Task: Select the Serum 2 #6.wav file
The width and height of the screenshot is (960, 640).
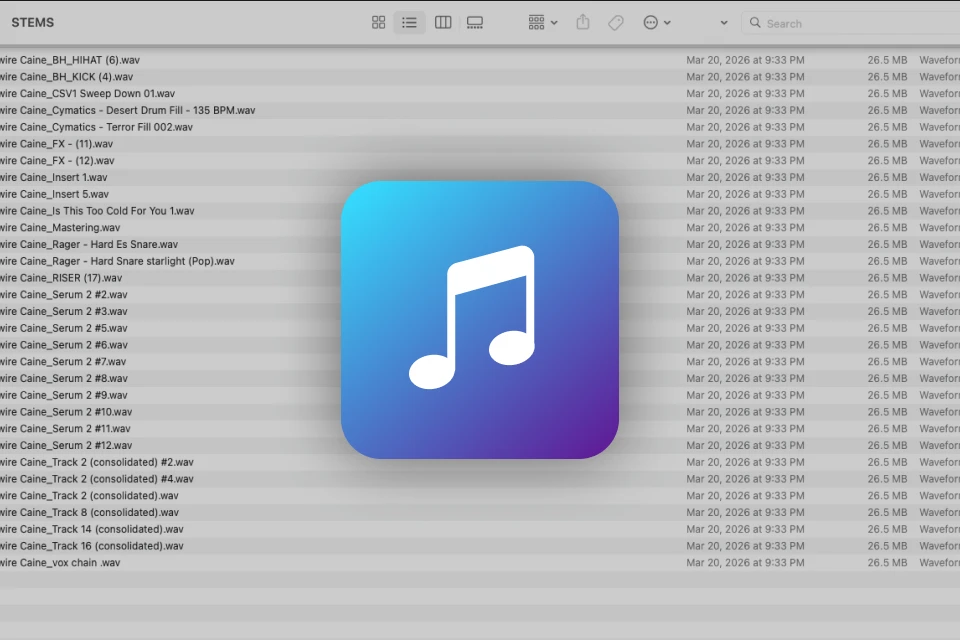Action: (64, 345)
